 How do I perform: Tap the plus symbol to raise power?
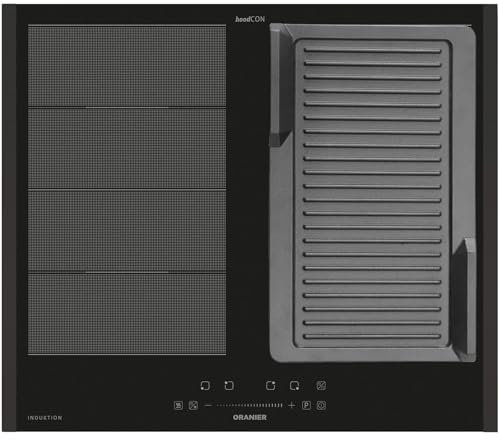click(292, 405)
